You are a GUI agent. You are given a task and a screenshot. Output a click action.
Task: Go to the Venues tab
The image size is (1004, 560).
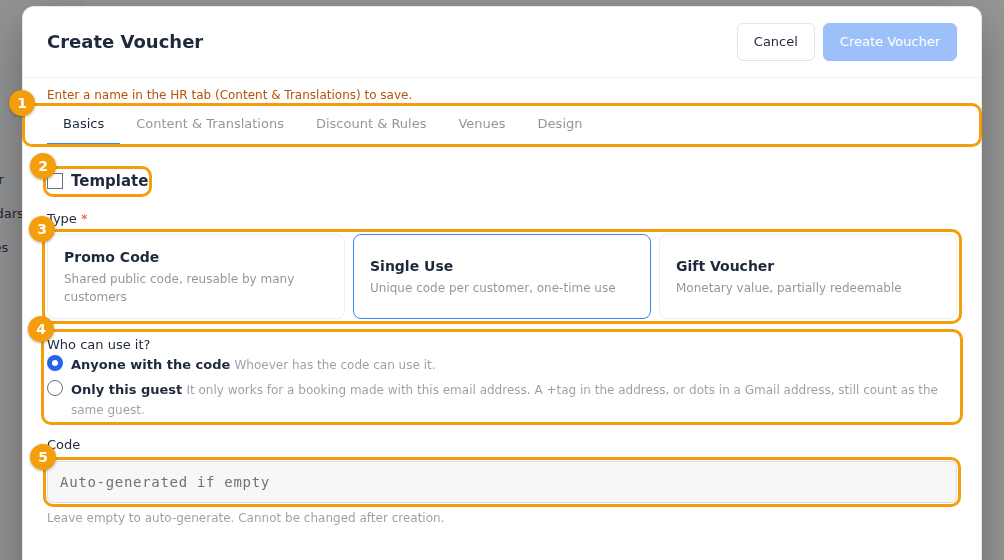pyautogui.click(x=482, y=124)
